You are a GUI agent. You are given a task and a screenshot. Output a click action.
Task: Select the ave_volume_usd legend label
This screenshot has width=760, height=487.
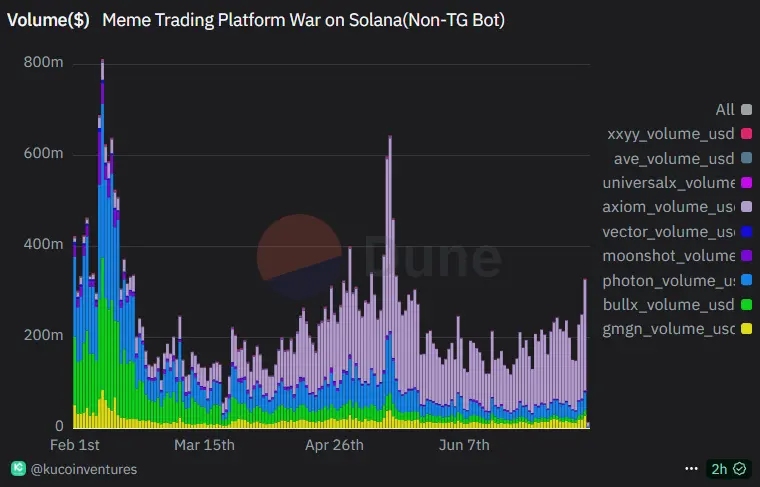(x=674, y=158)
